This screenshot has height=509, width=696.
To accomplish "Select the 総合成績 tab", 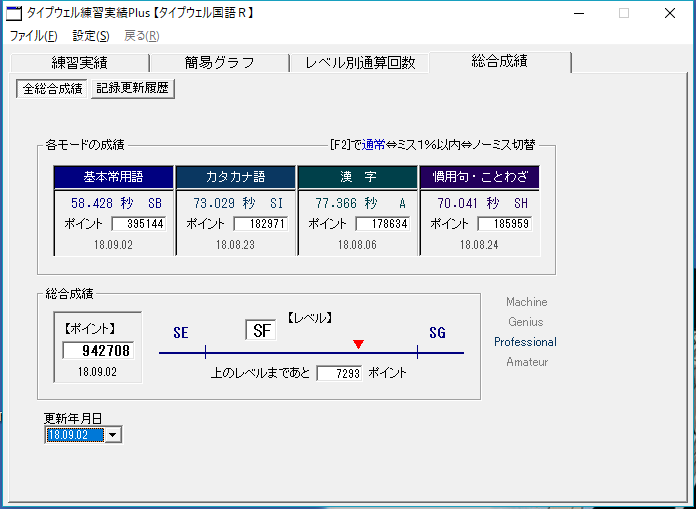I will [x=499, y=62].
